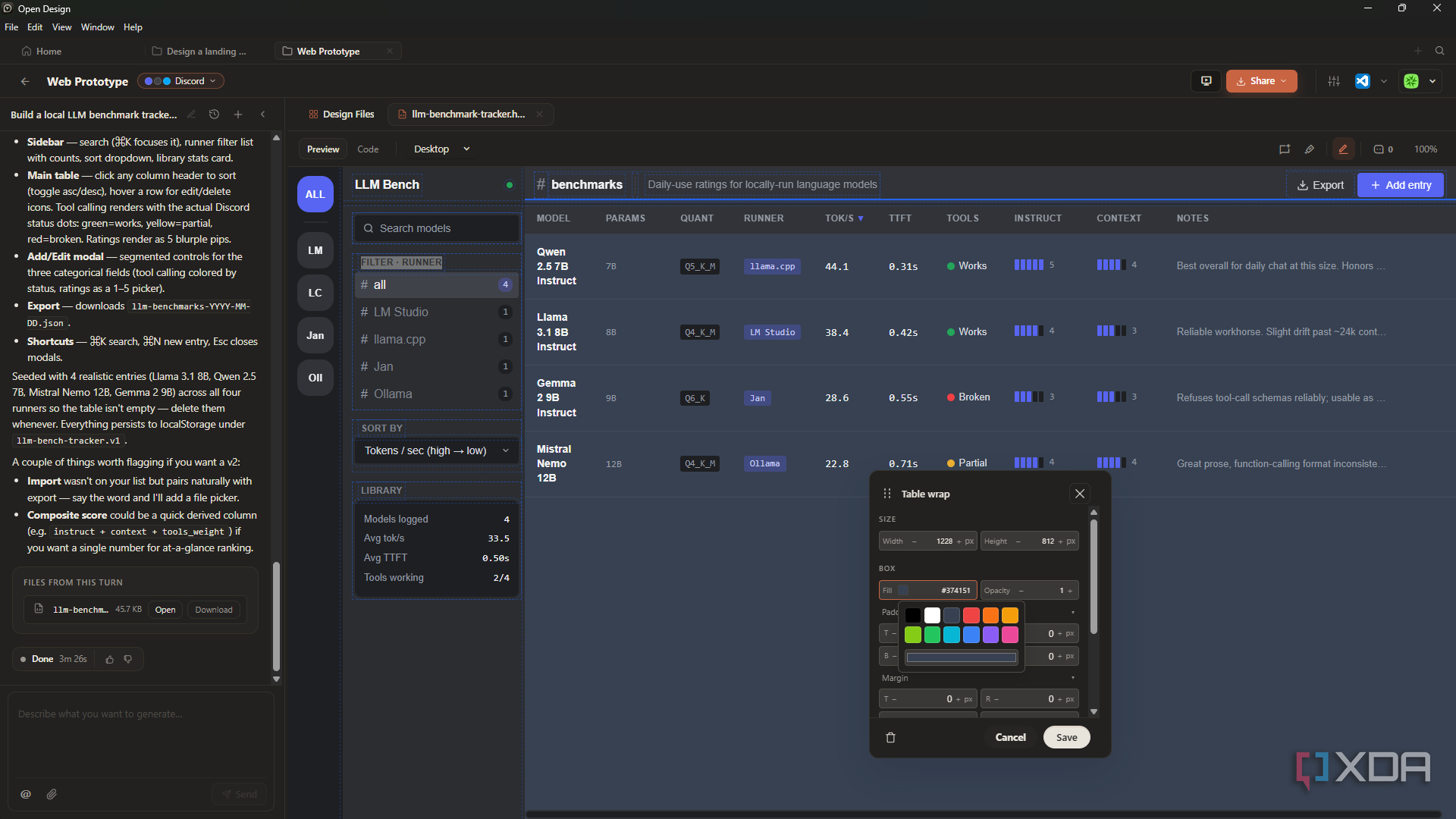Open the Design Files tab
The height and width of the screenshot is (819, 1456).
(x=341, y=115)
